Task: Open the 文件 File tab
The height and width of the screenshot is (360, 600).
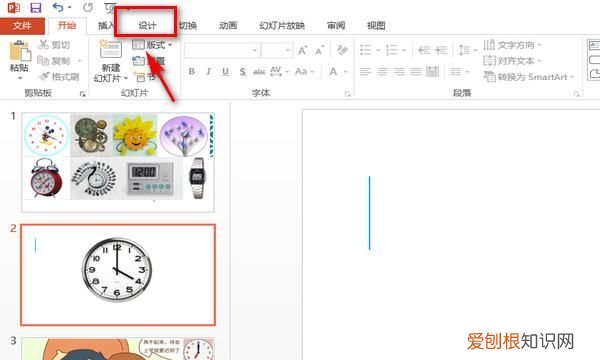Action: tap(22, 26)
